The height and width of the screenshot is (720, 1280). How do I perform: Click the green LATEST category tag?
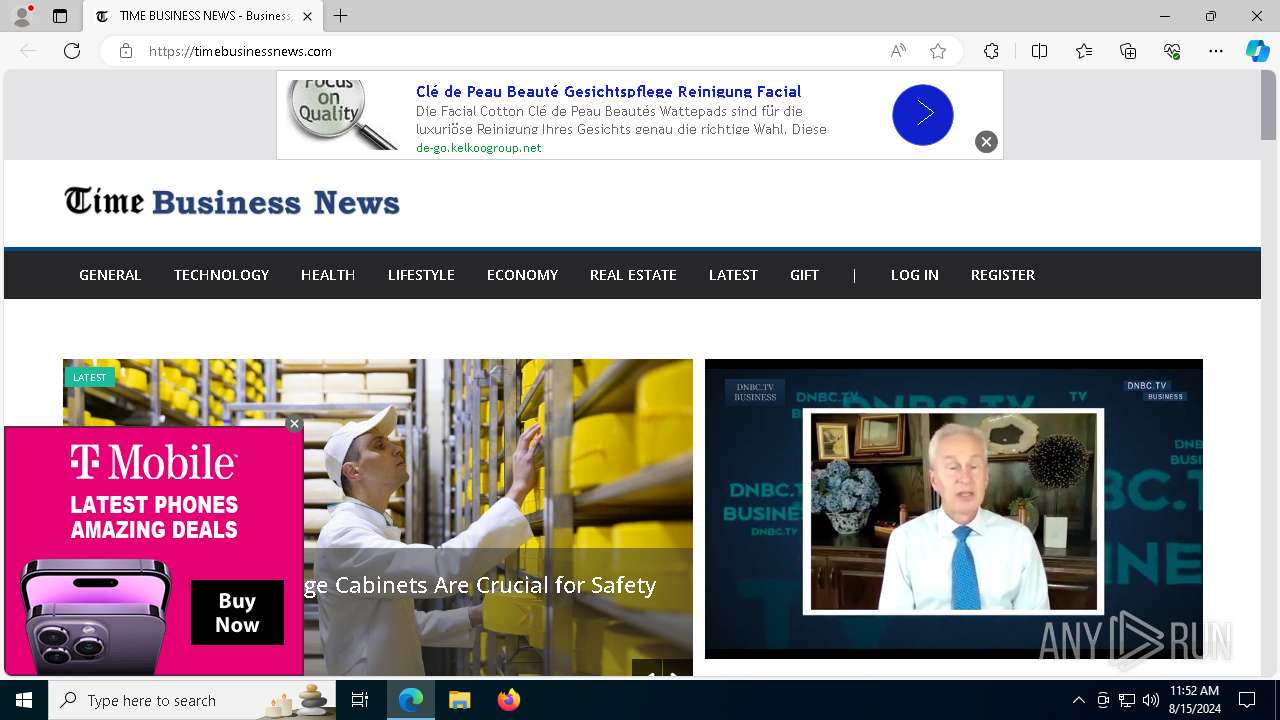[90, 377]
